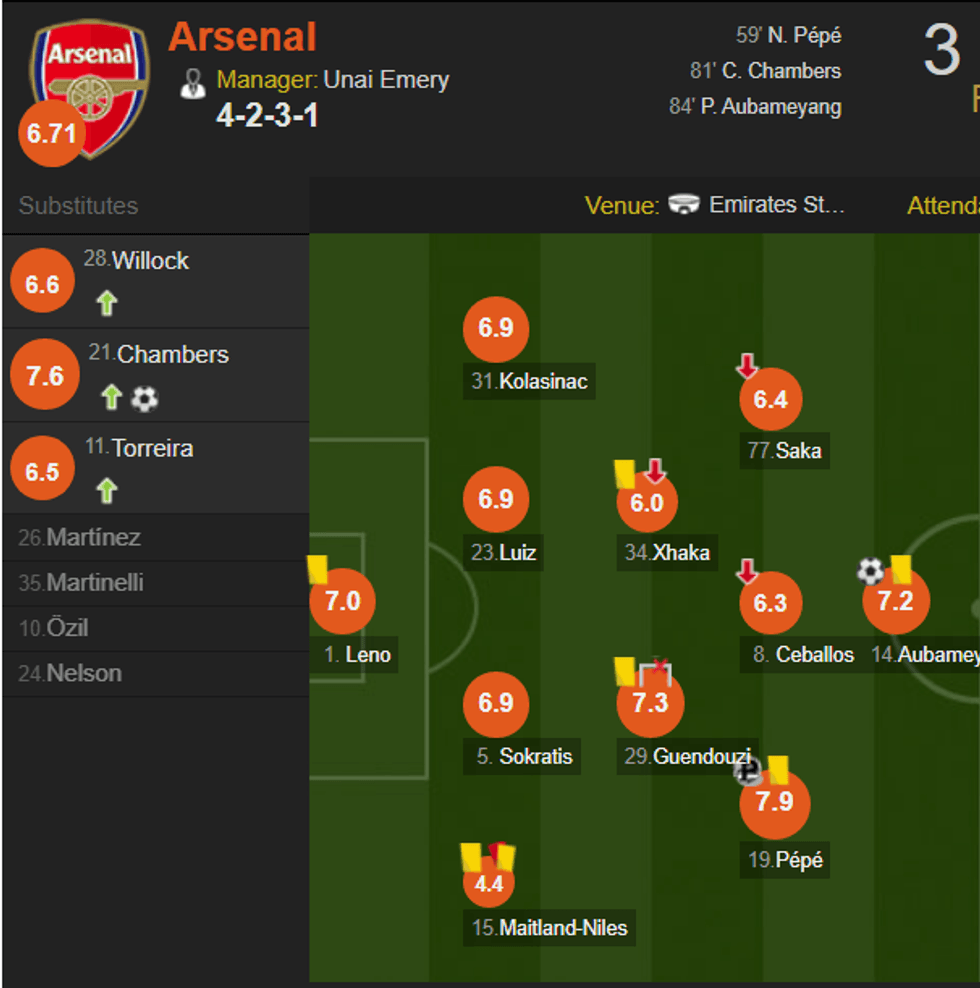The width and height of the screenshot is (980, 988).
Task: Click the Arsenal club crest
Action: click(89, 87)
